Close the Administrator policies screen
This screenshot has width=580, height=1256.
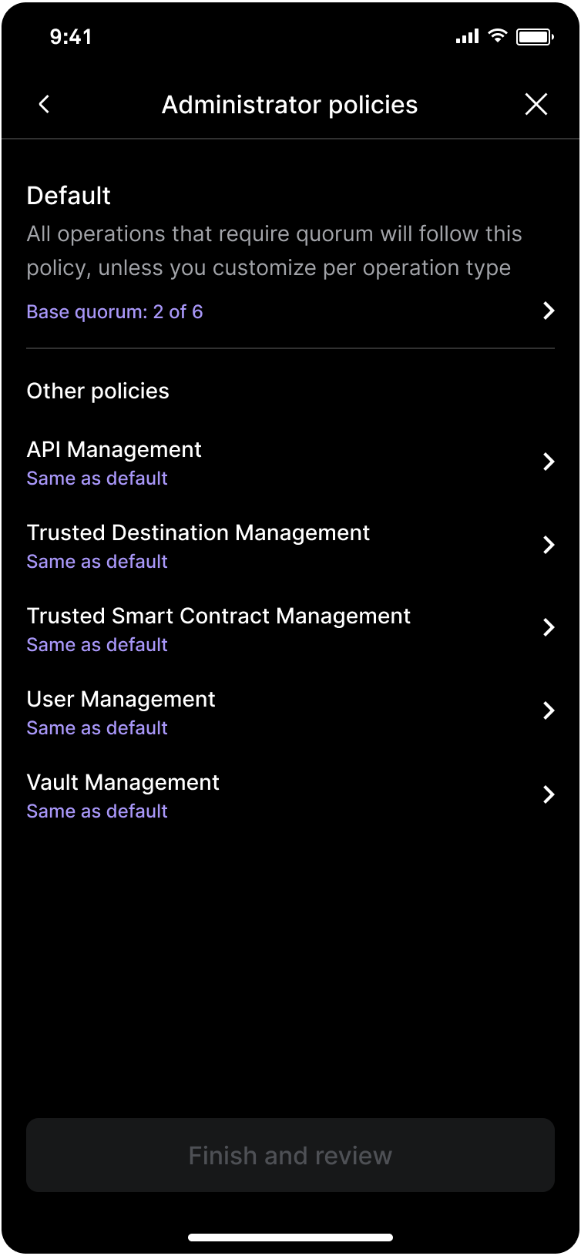pos(536,104)
